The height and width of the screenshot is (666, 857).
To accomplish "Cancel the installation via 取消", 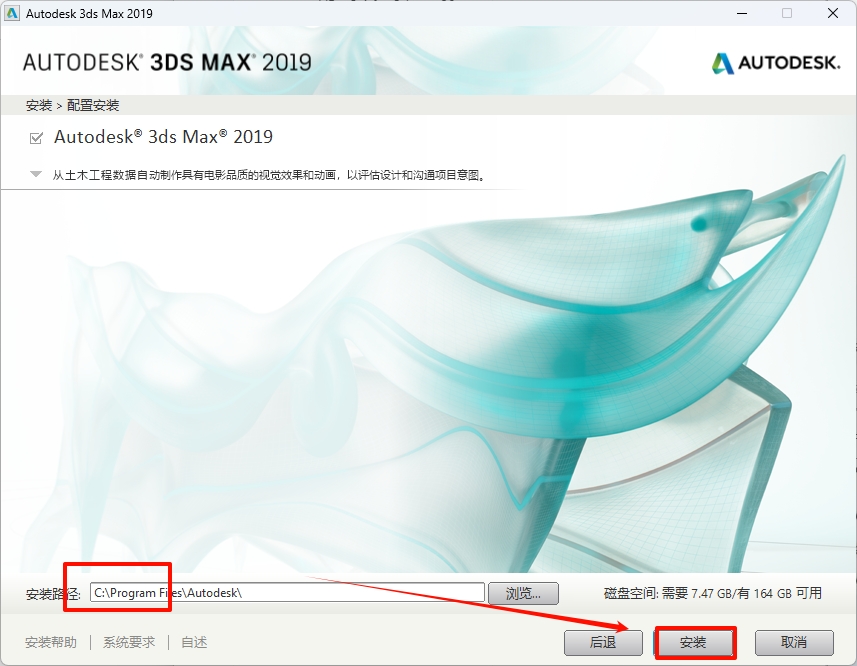I will [x=793, y=643].
